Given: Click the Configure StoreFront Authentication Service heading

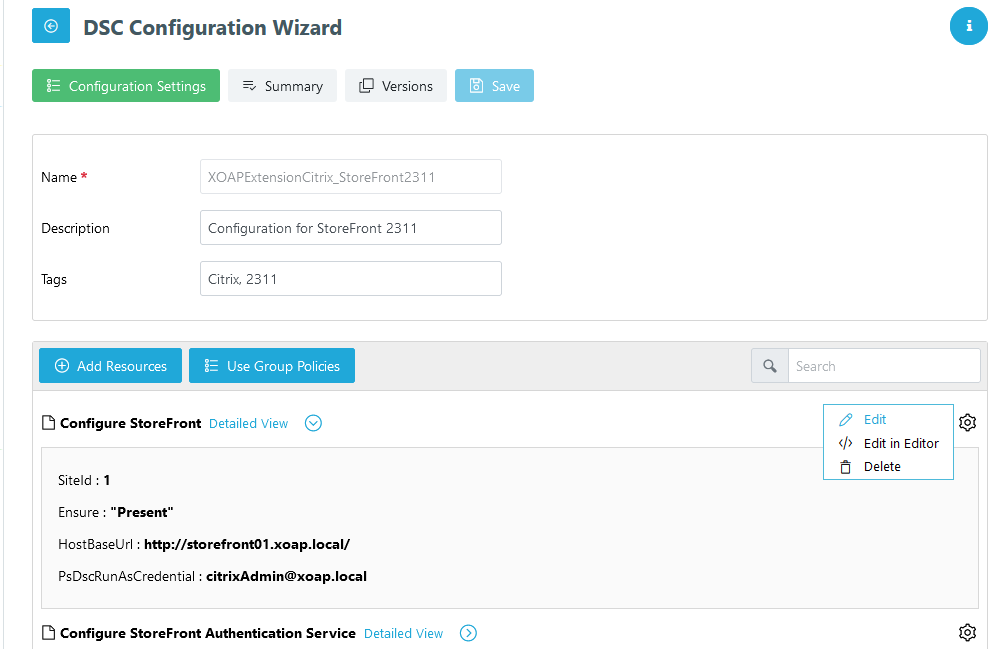Looking at the screenshot, I should tap(208, 633).
